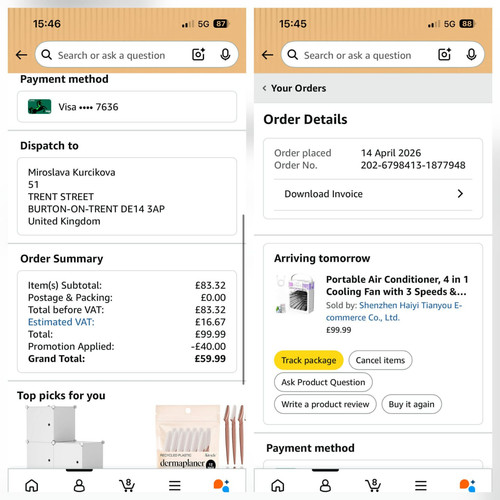
Task: Open basket with 8 items, left screen
Action: [127, 486]
